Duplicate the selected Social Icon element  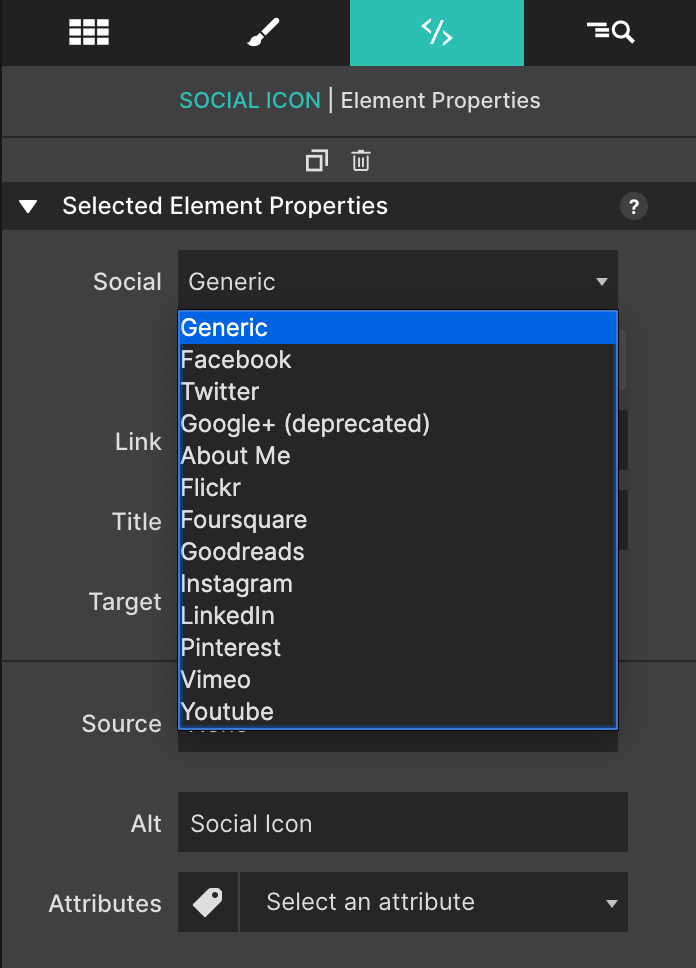(x=317, y=160)
